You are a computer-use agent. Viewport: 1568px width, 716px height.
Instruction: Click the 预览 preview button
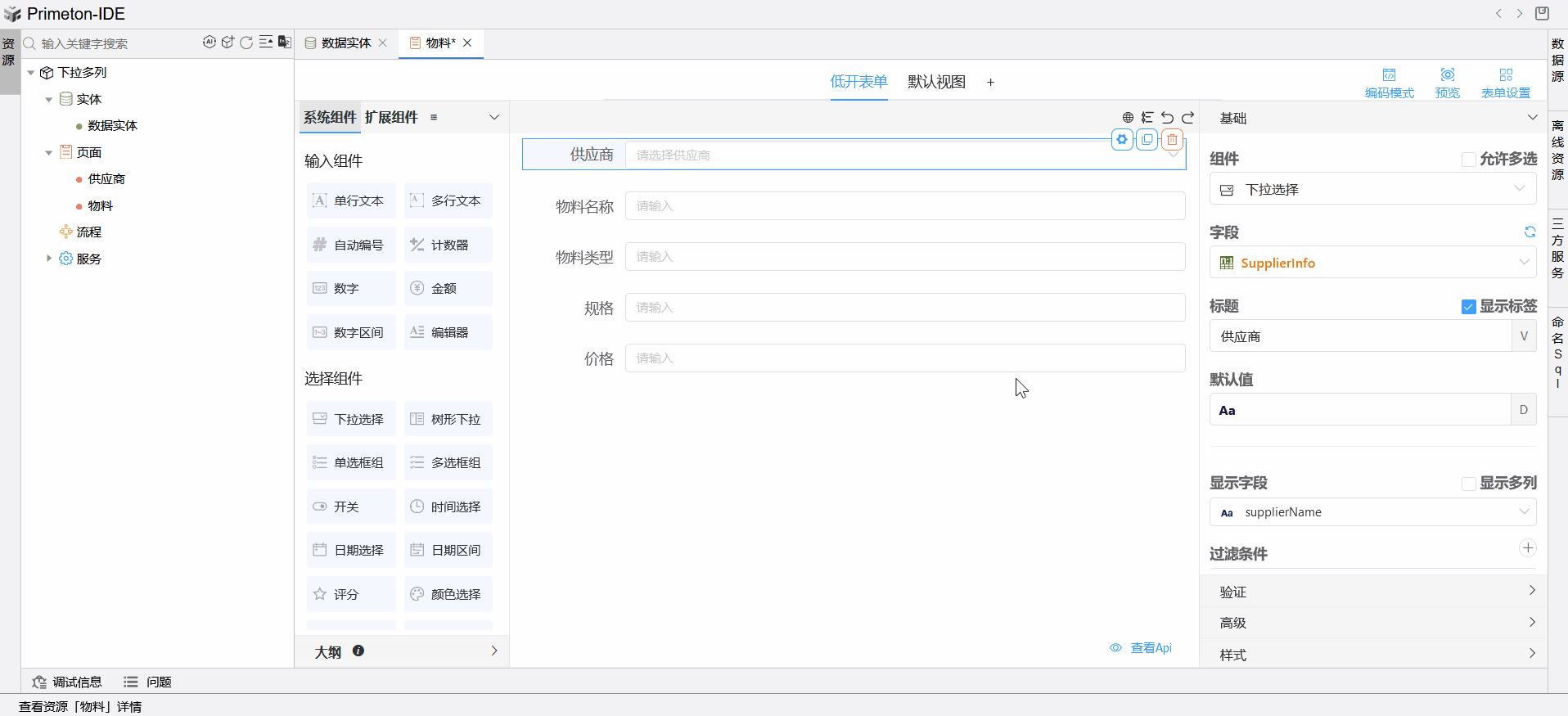click(x=1447, y=83)
